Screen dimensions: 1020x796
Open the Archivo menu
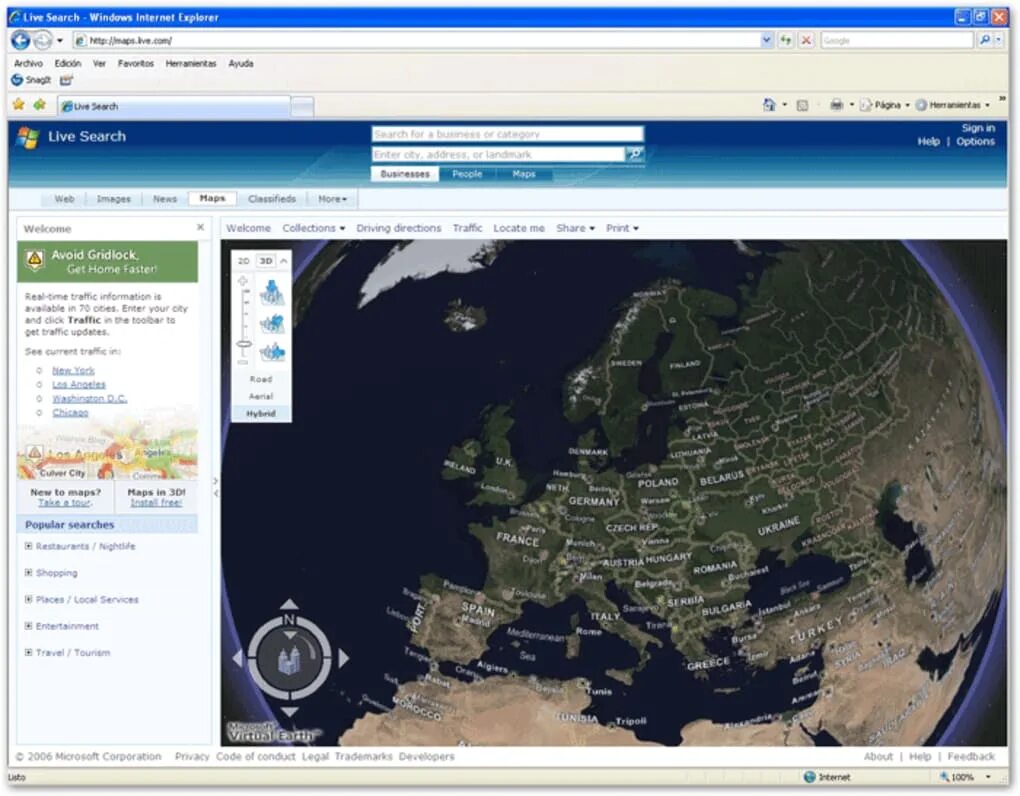point(28,63)
